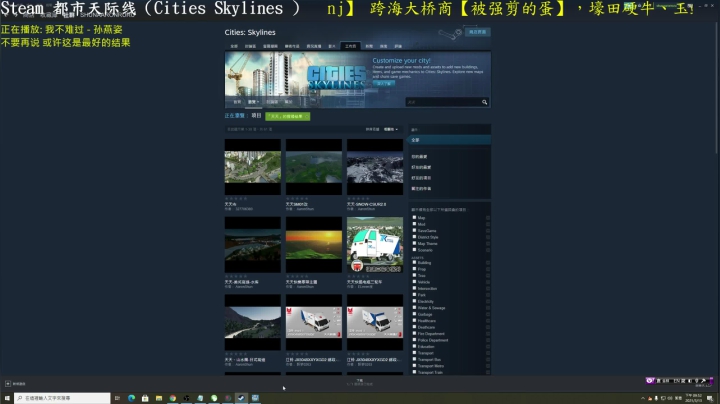Image resolution: width=720 pixels, height=404 pixels.
Task: Check the Transport Metro filter
Action: (x=414, y=365)
